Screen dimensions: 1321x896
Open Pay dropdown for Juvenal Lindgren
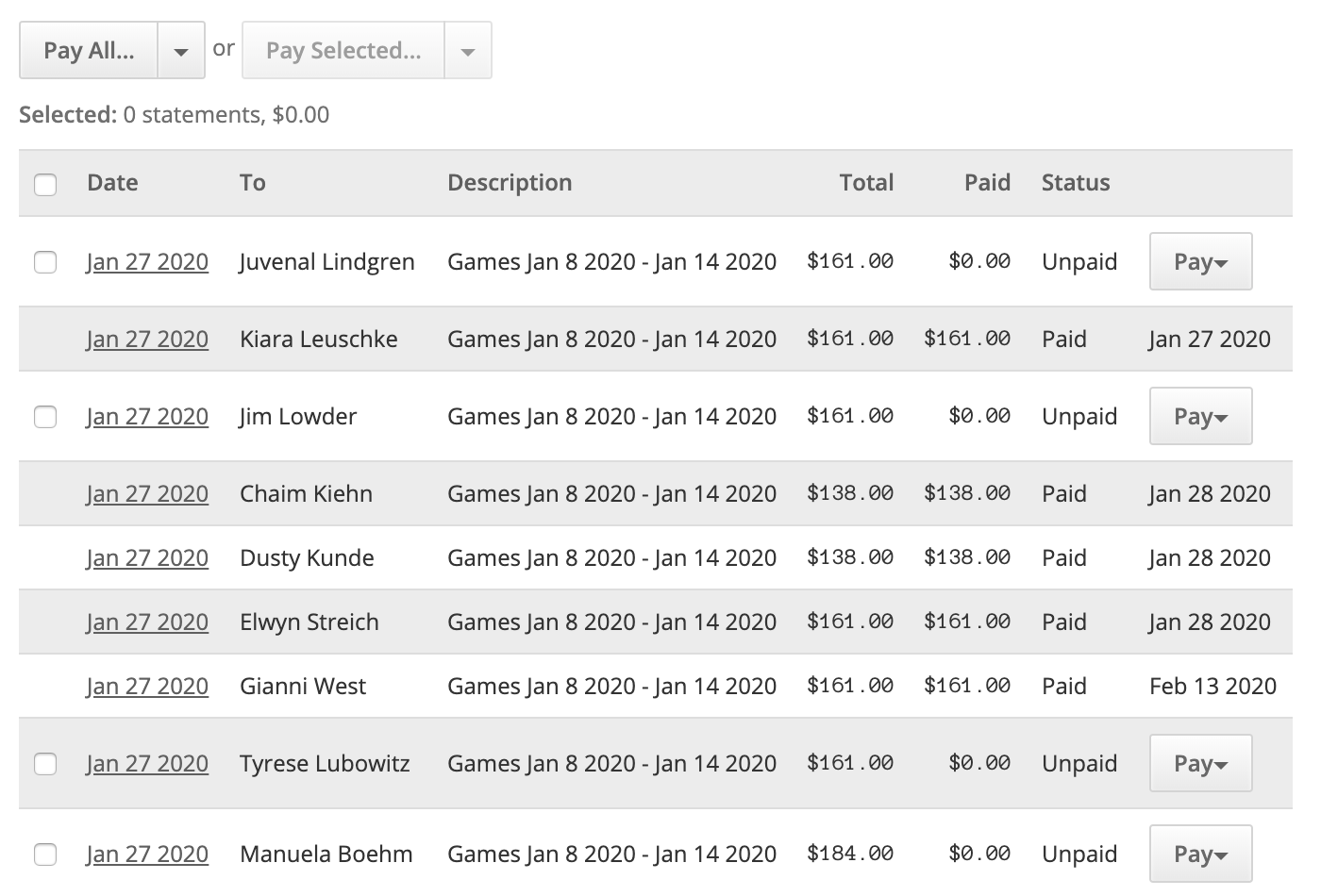[x=1200, y=261]
